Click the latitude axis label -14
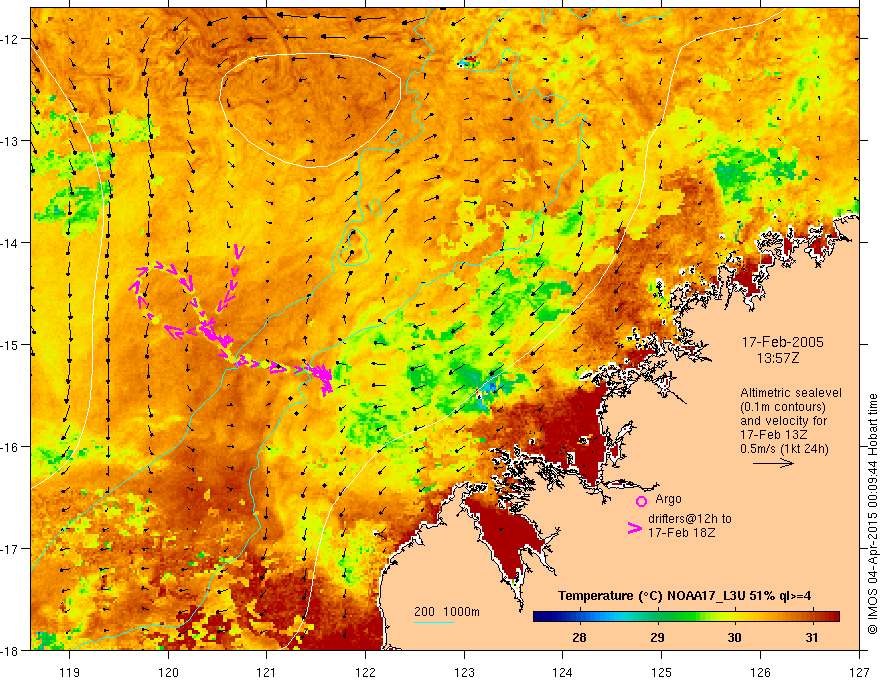Image resolution: width=880 pixels, height=680 pixels. (10, 242)
